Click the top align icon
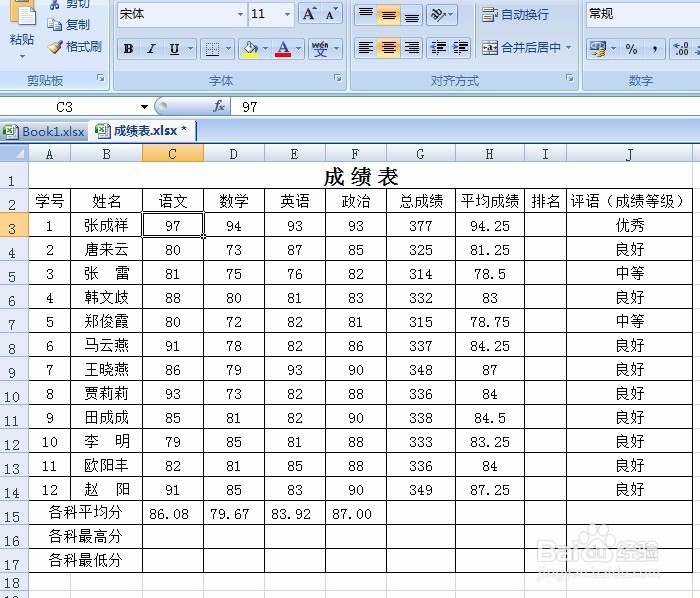 point(366,15)
